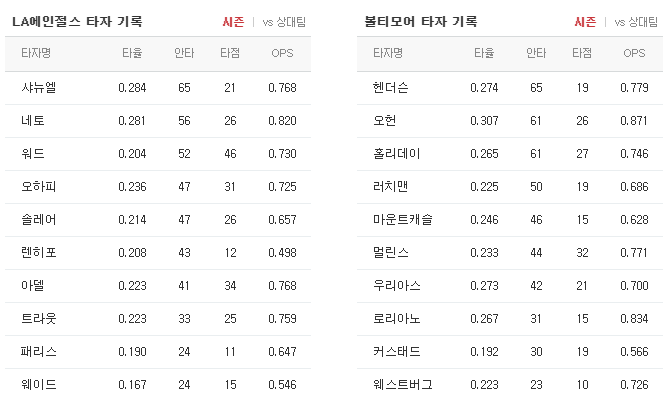Click 렌히포 name in the table

click(x=39, y=253)
